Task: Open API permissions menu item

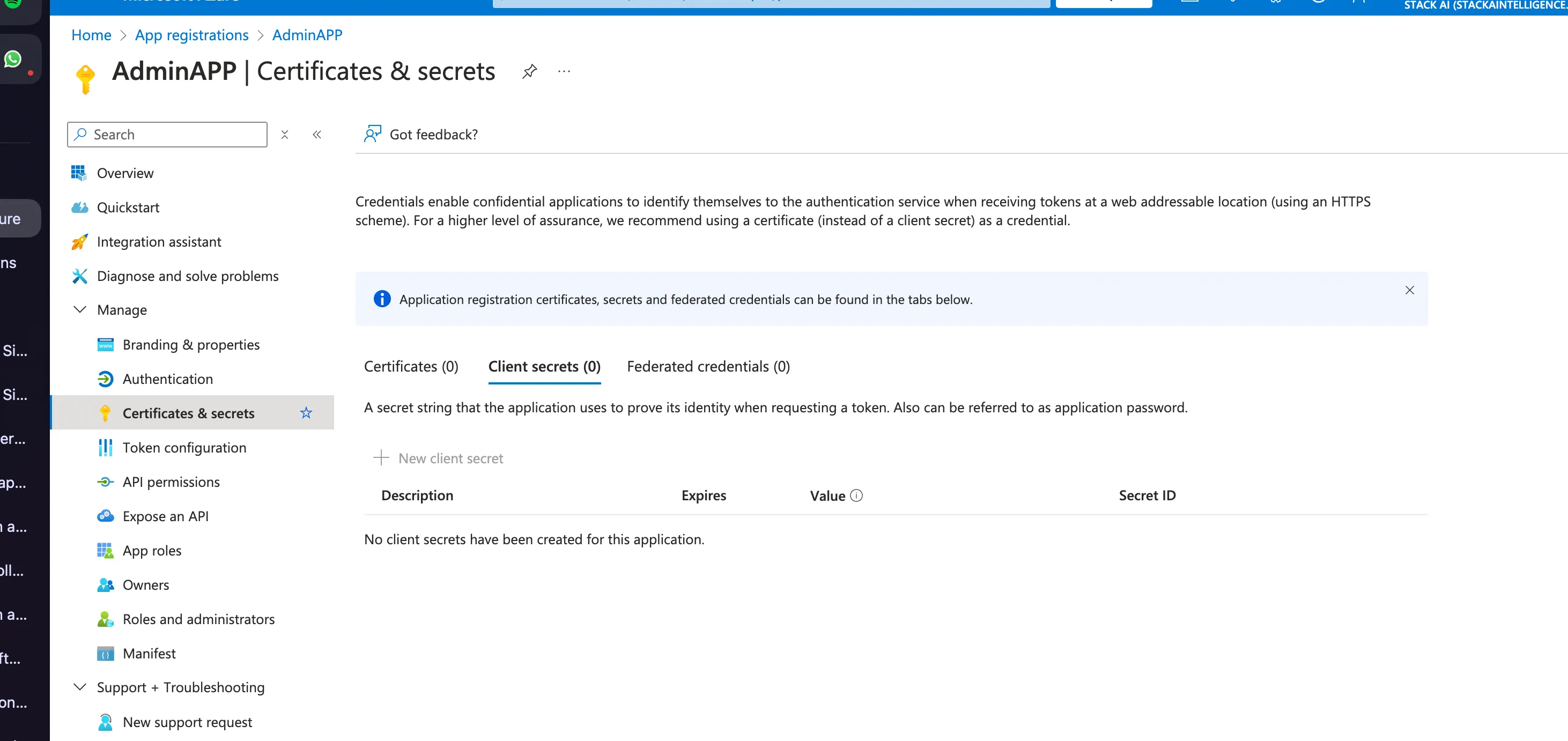Action: coord(171,482)
